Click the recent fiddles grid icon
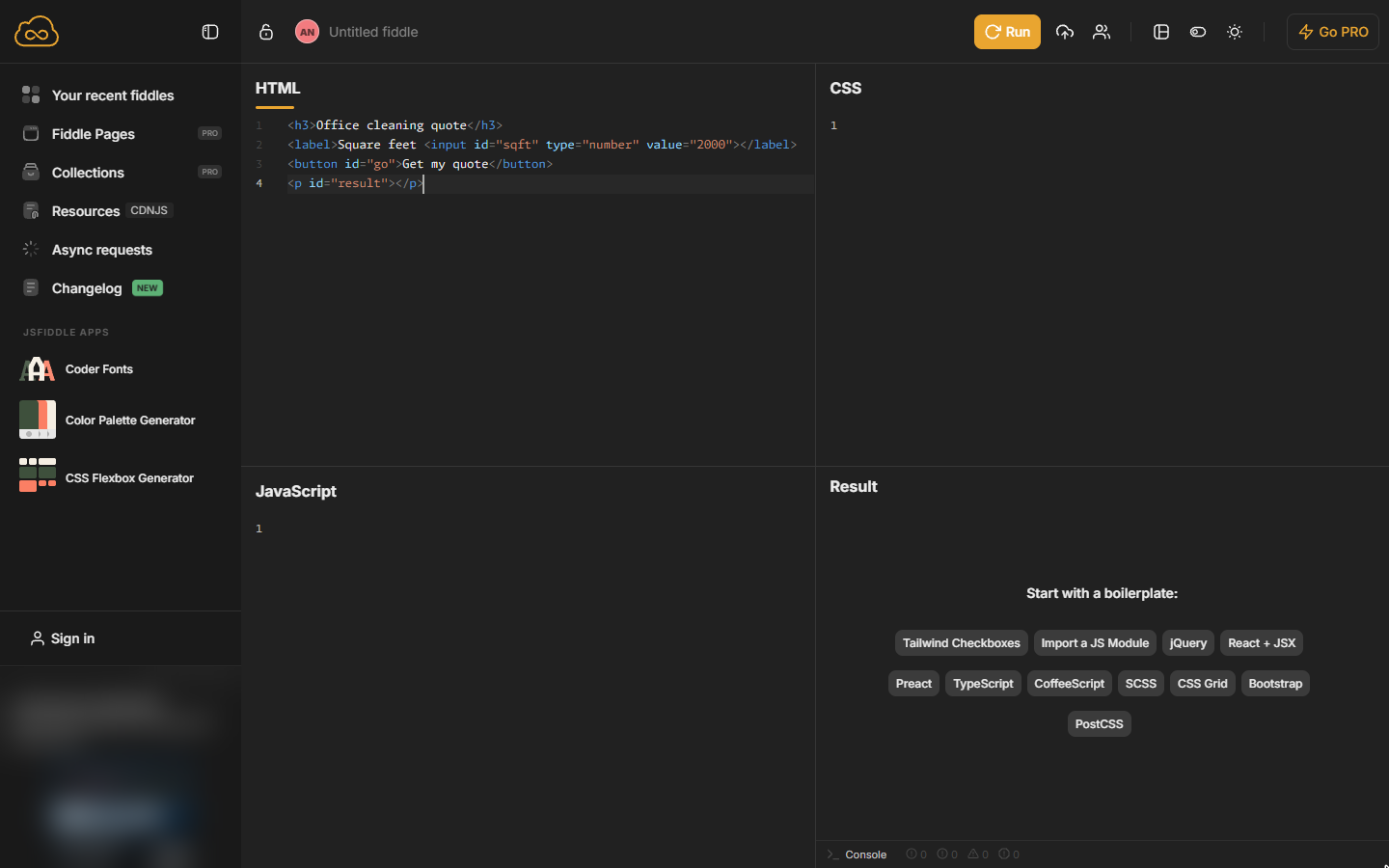1389x868 pixels. coord(31,95)
